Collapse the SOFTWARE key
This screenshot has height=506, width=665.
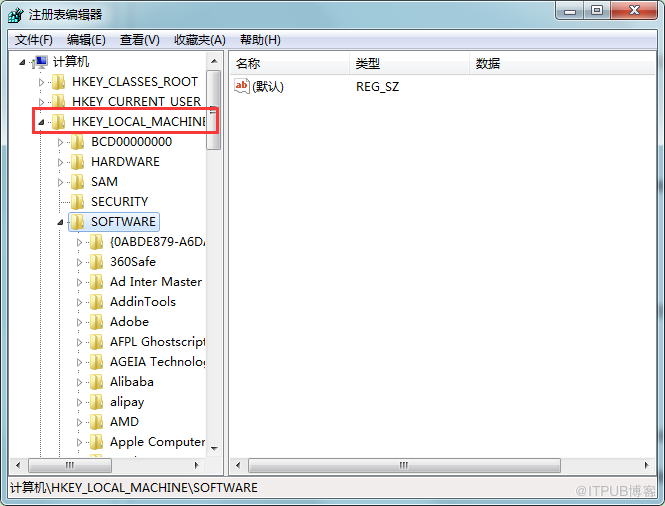[60, 222]
